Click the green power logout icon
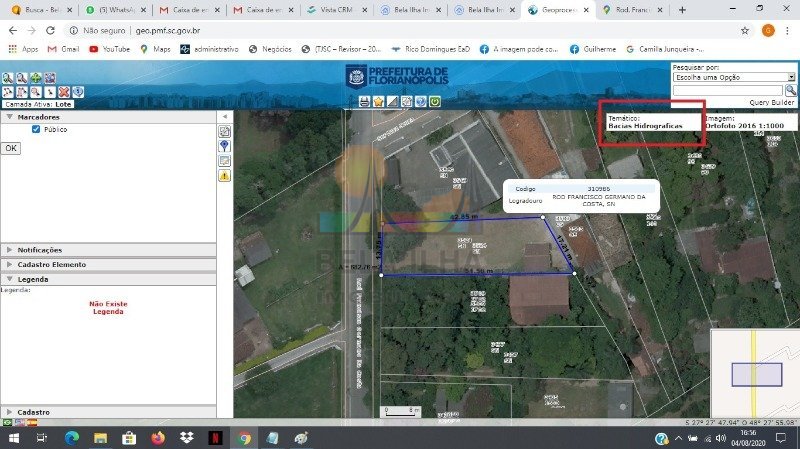 tap(435, 102)
